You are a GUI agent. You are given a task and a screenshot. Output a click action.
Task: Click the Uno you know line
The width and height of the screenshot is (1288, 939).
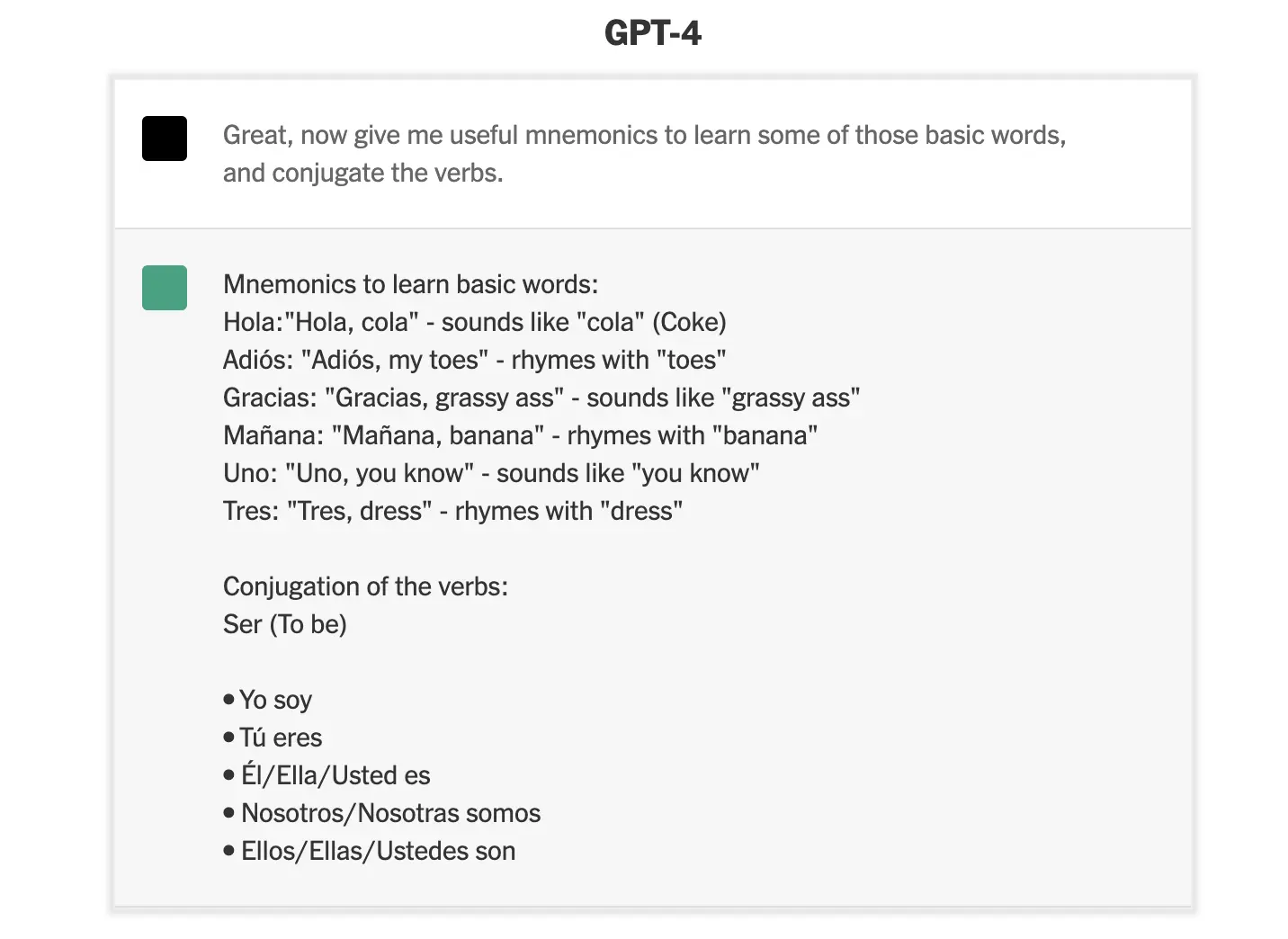491,473
